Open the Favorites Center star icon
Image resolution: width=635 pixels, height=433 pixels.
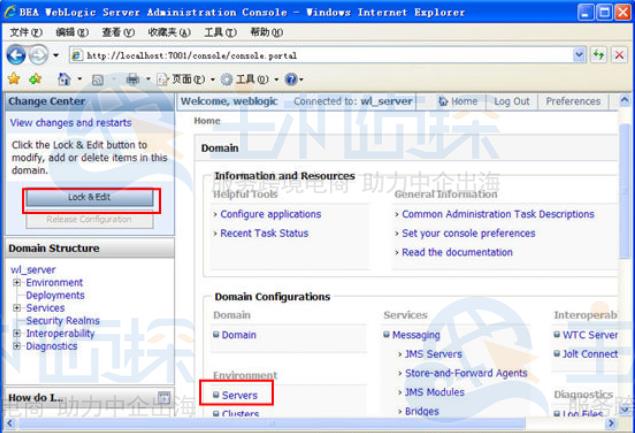[x=14, y=79]
